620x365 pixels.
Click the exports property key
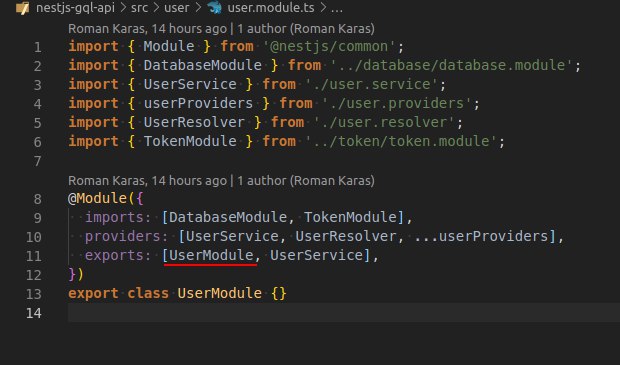[114, 255]
